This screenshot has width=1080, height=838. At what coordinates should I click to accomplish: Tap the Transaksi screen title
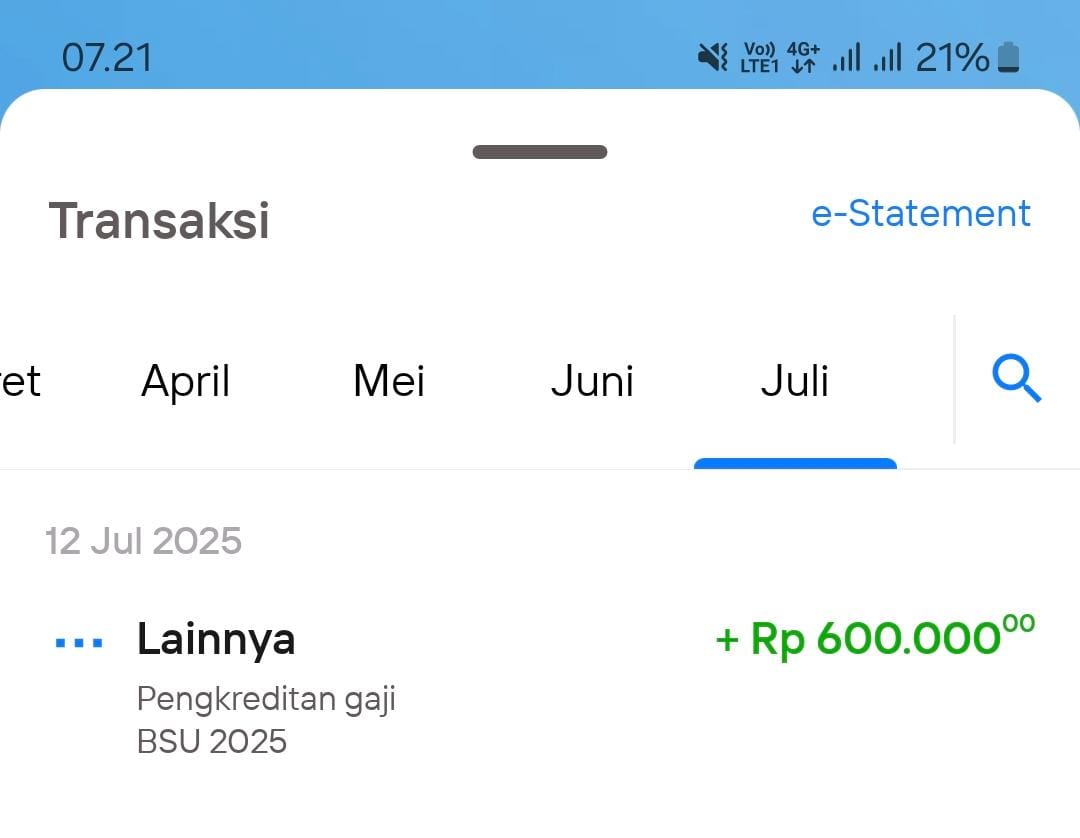[x=160, y=221]
